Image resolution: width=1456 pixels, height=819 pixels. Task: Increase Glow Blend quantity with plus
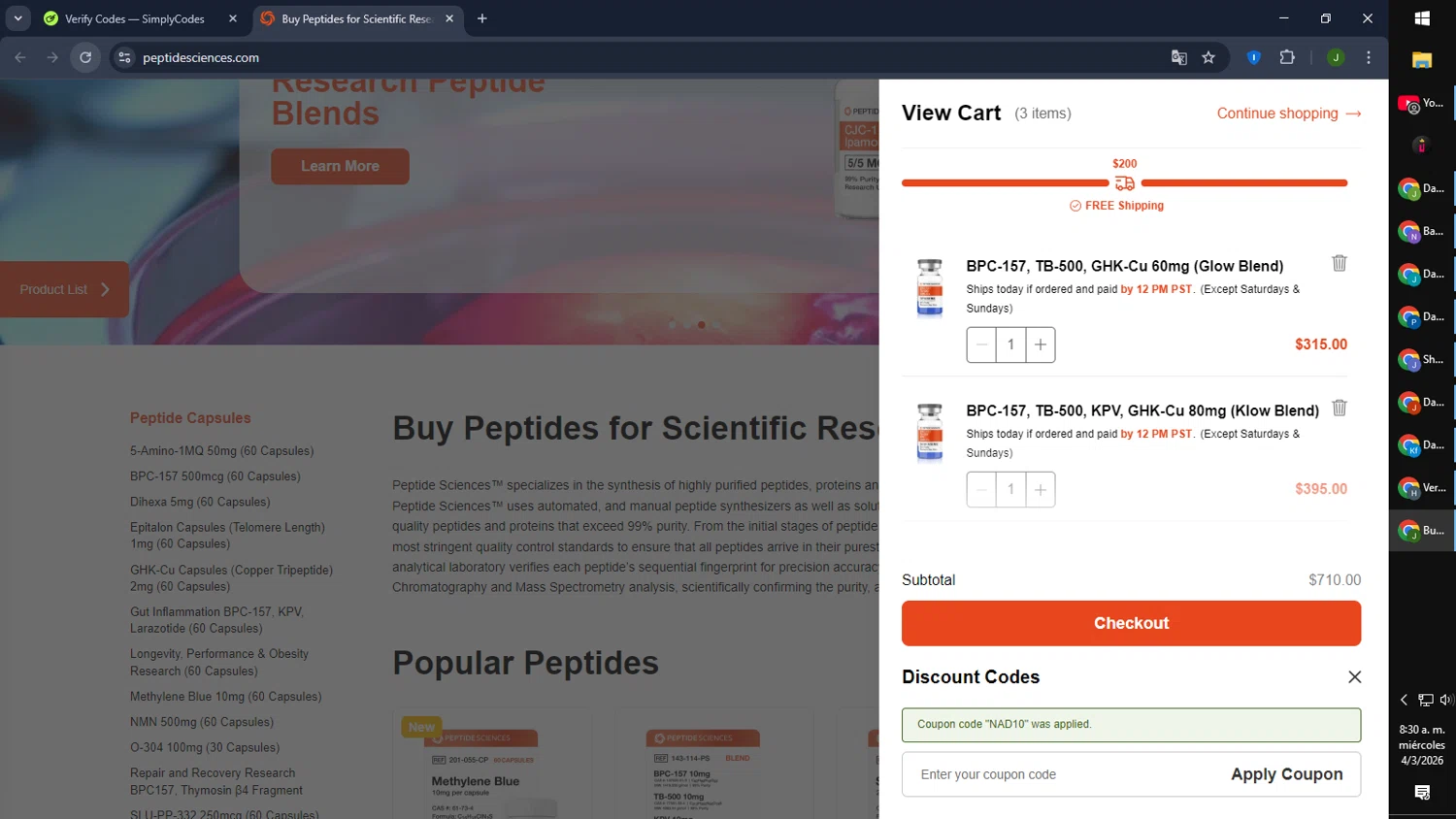1041,344
